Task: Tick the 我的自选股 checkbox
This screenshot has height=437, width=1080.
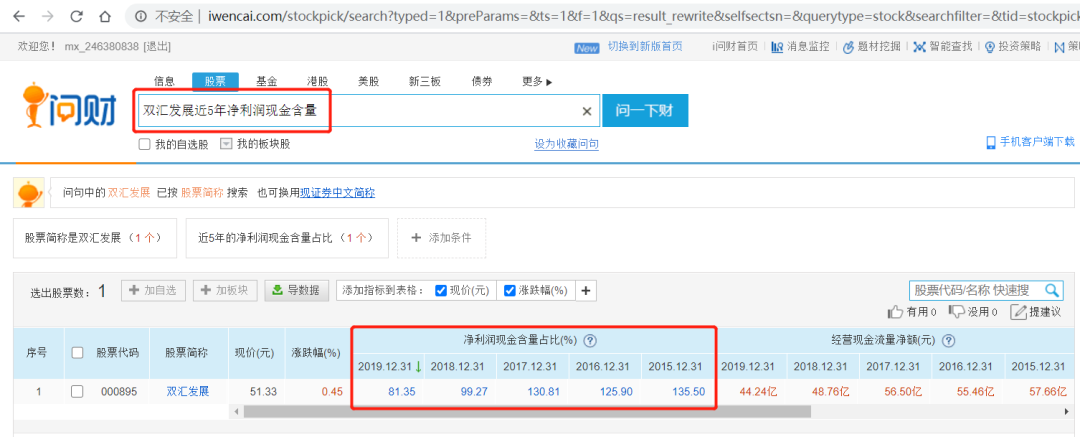Action: [145, 144]
